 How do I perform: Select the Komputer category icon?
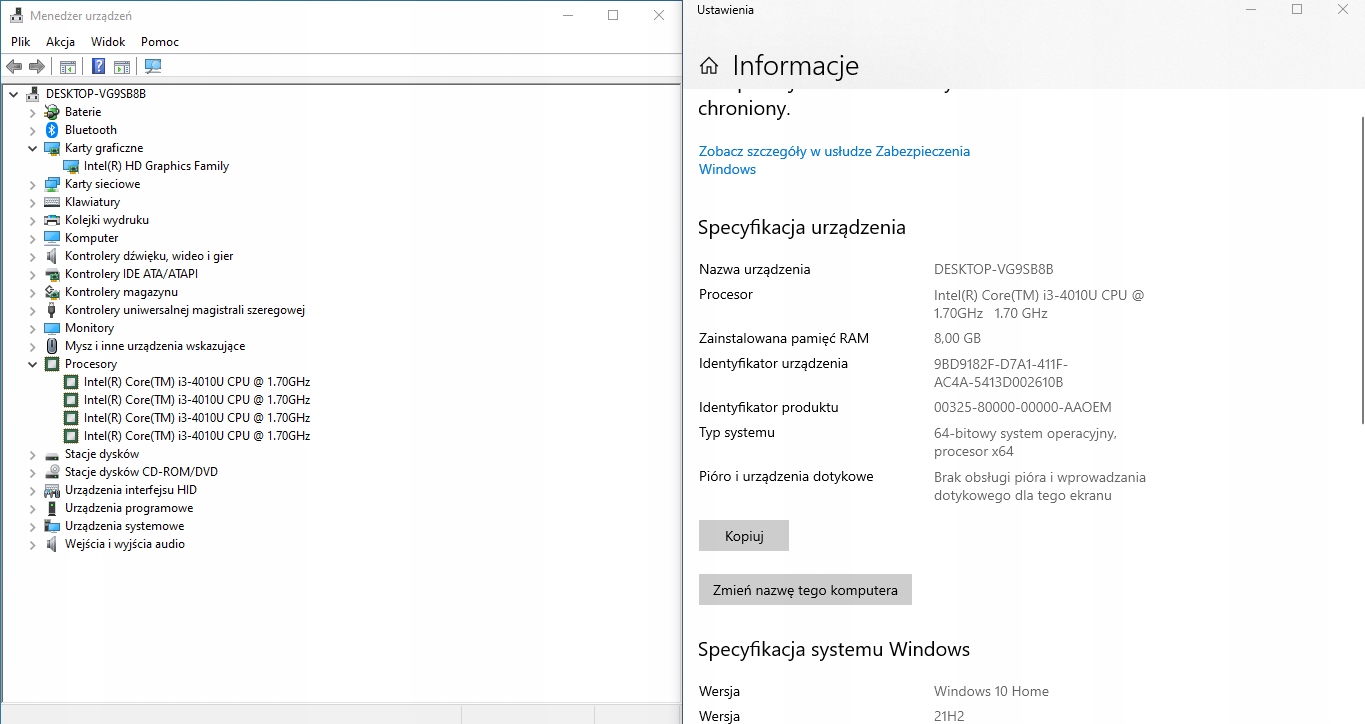pos(52,238)
